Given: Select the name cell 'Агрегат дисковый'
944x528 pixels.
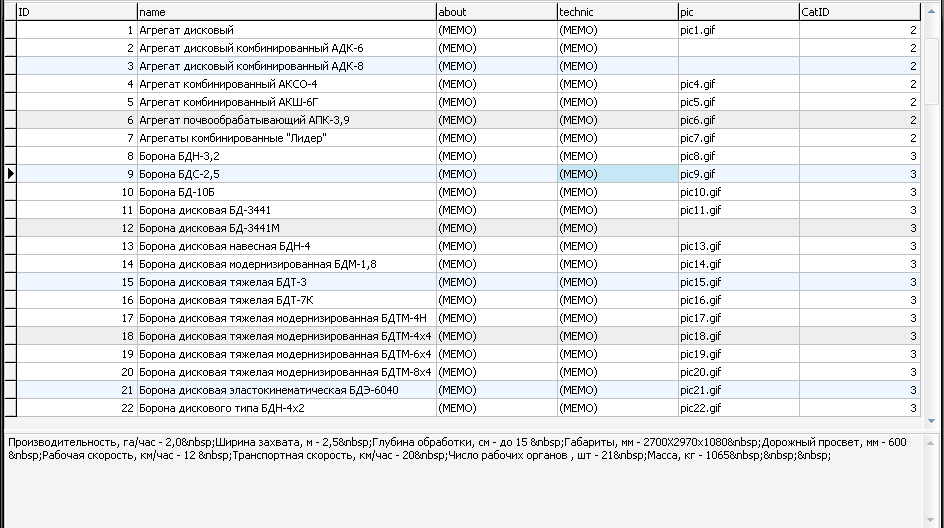Looking at the screenshot, I should [x=286, y=30].
